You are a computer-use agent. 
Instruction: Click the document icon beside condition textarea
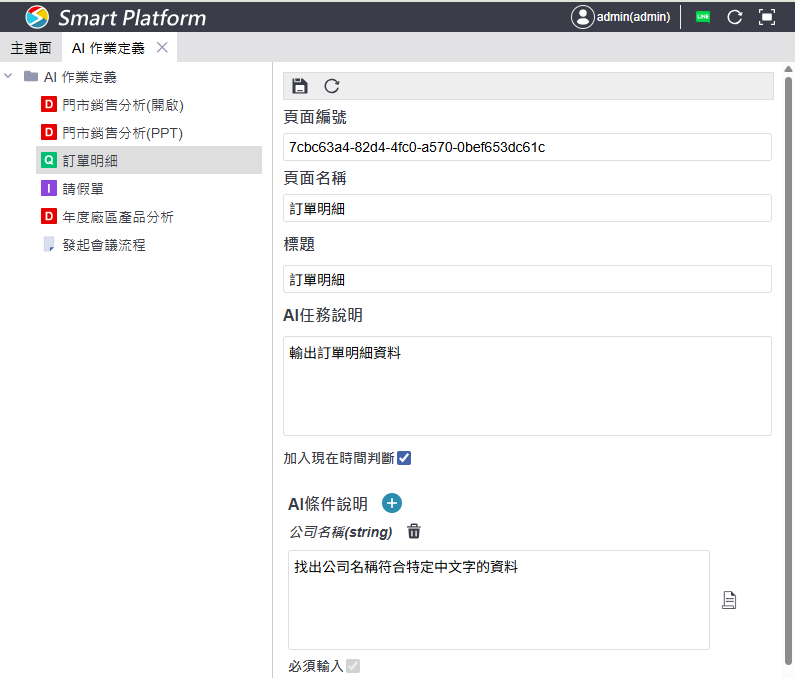point(729,600)
